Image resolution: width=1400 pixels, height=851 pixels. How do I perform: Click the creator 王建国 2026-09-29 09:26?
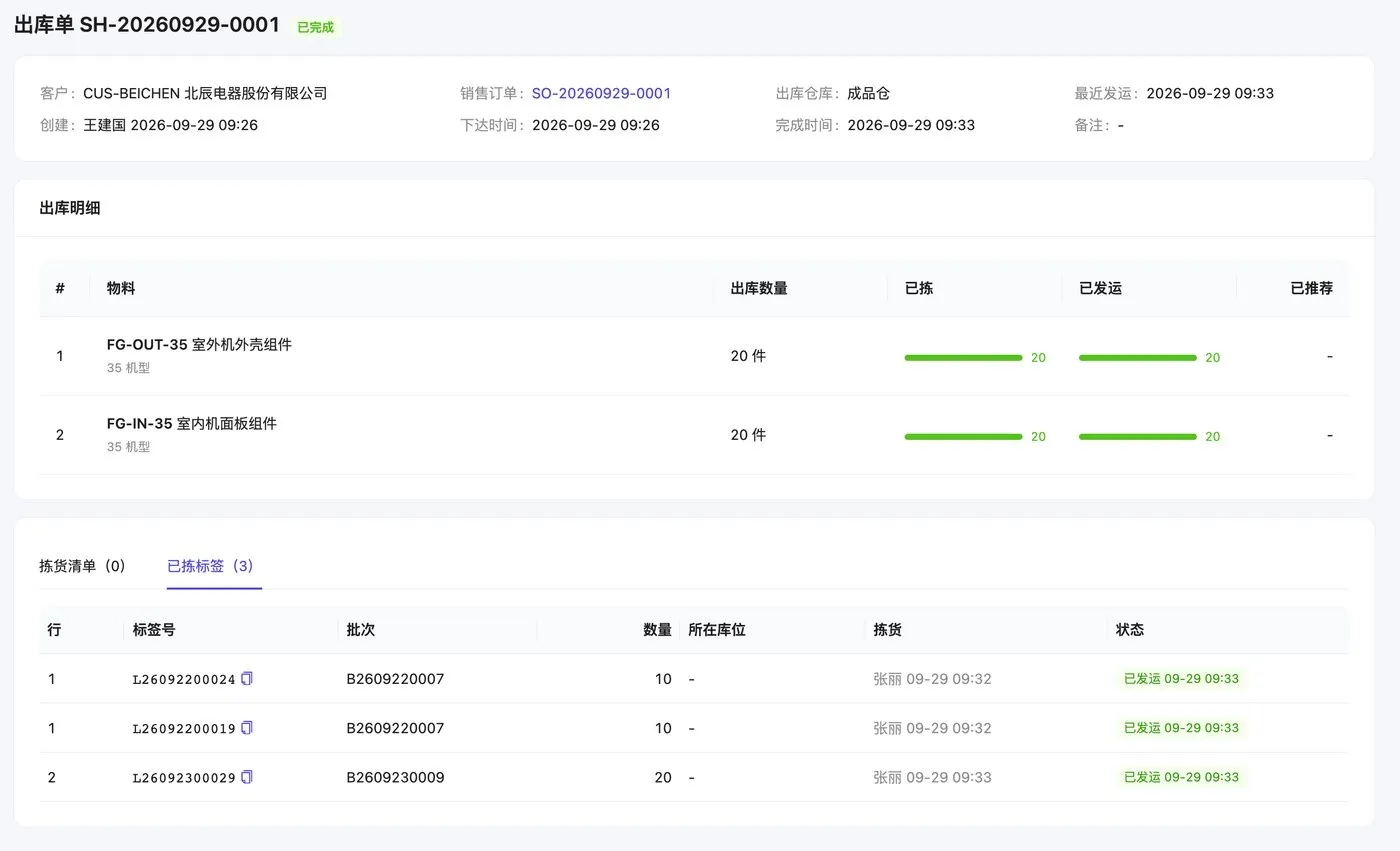click(170, 125)
